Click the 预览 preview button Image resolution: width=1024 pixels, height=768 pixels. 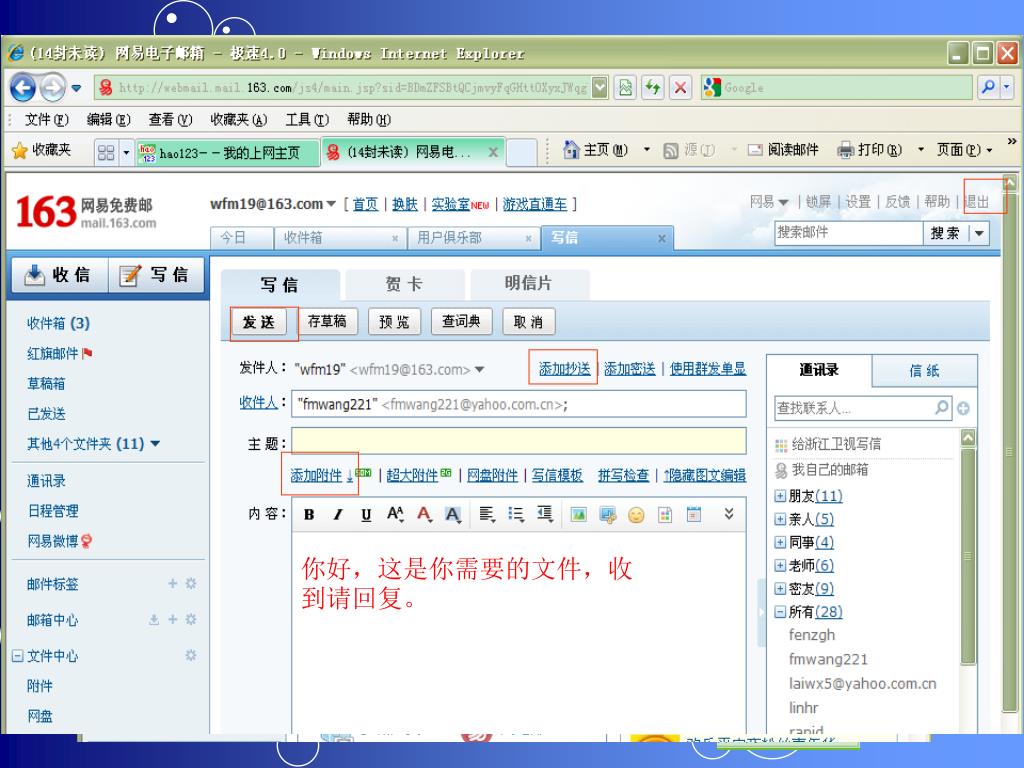pyautogui.click(x=394, y=322)
